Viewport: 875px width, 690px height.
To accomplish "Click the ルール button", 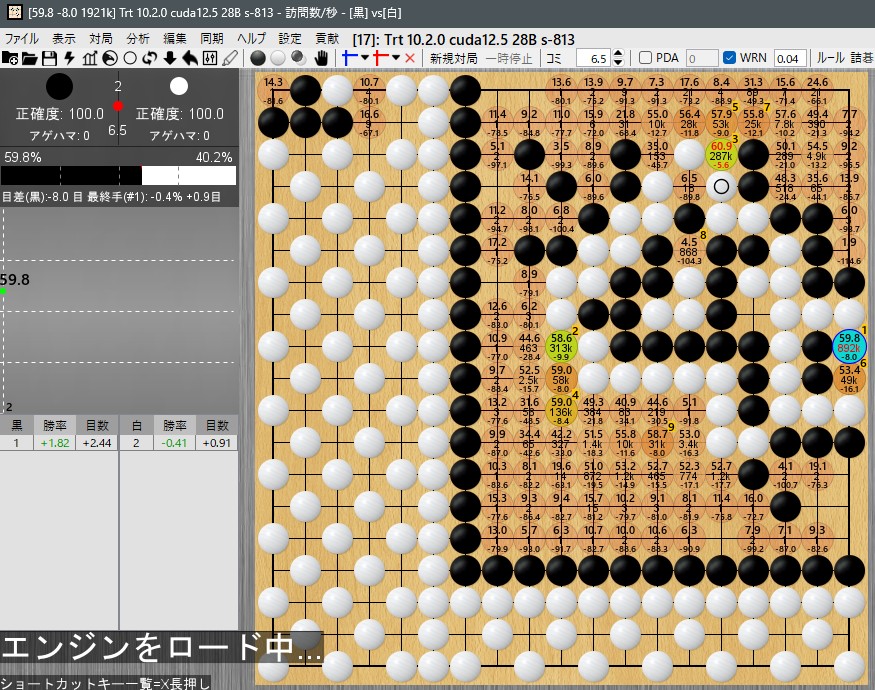I will (x=830, y=58).
